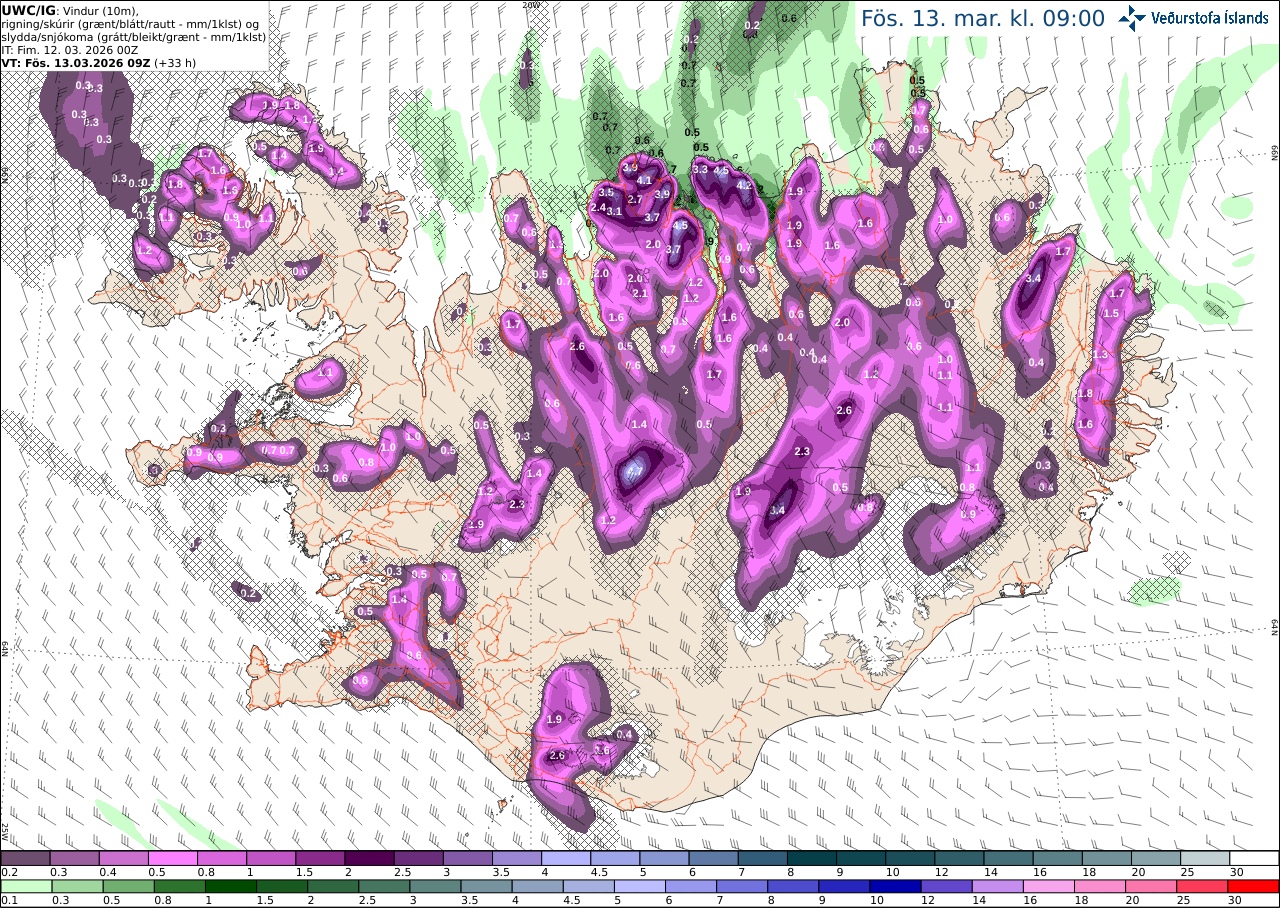Pick the pale green rain-scale swatch labelled 0.1
1280x908 pixels.
[25, 886]
